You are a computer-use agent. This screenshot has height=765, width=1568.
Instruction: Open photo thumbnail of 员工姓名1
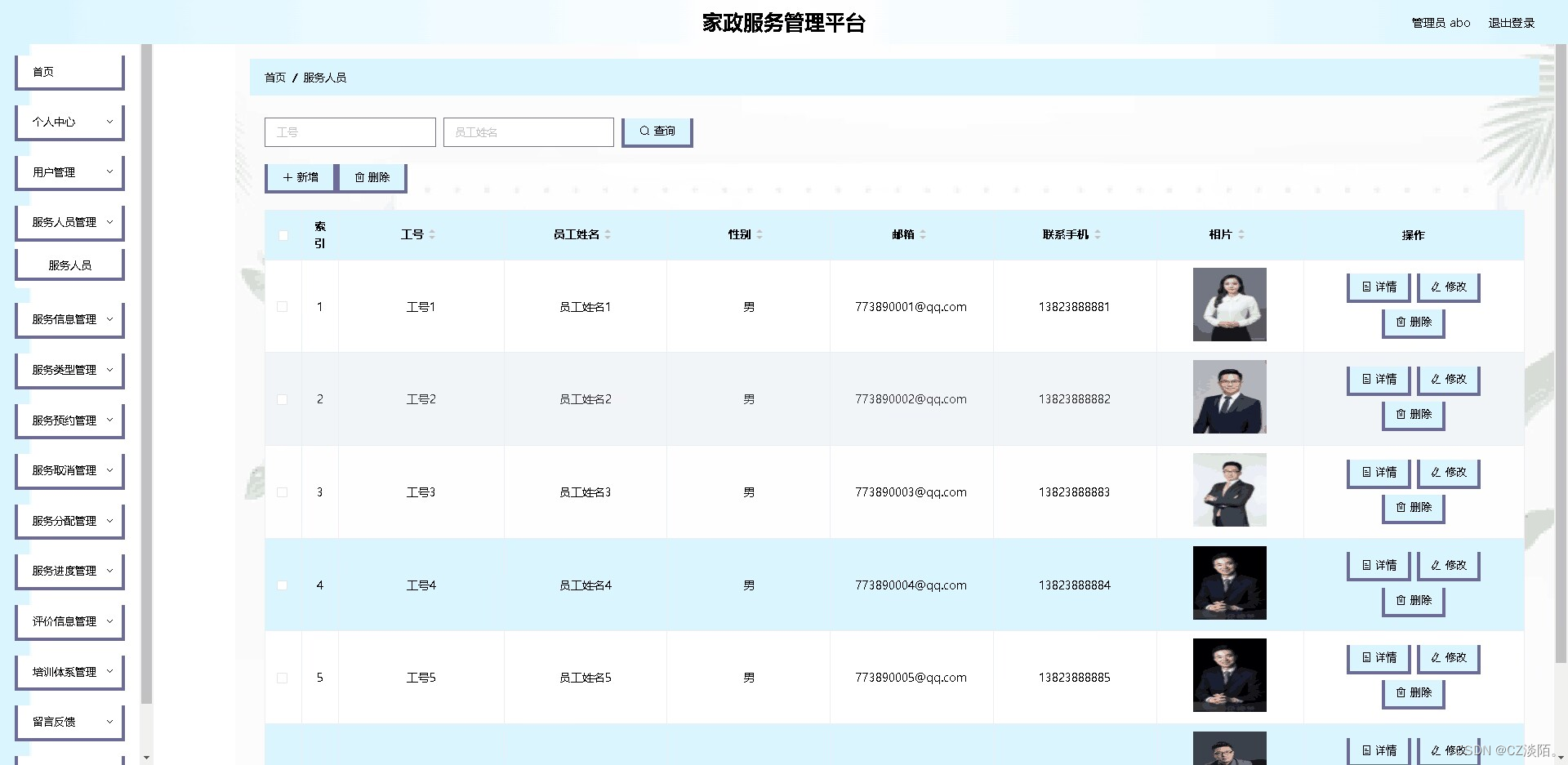(1230, 305)
